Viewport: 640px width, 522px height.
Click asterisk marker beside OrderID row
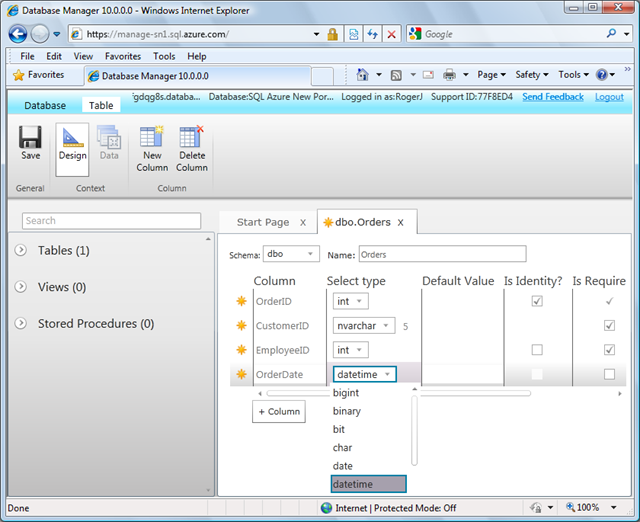(241, 301)
